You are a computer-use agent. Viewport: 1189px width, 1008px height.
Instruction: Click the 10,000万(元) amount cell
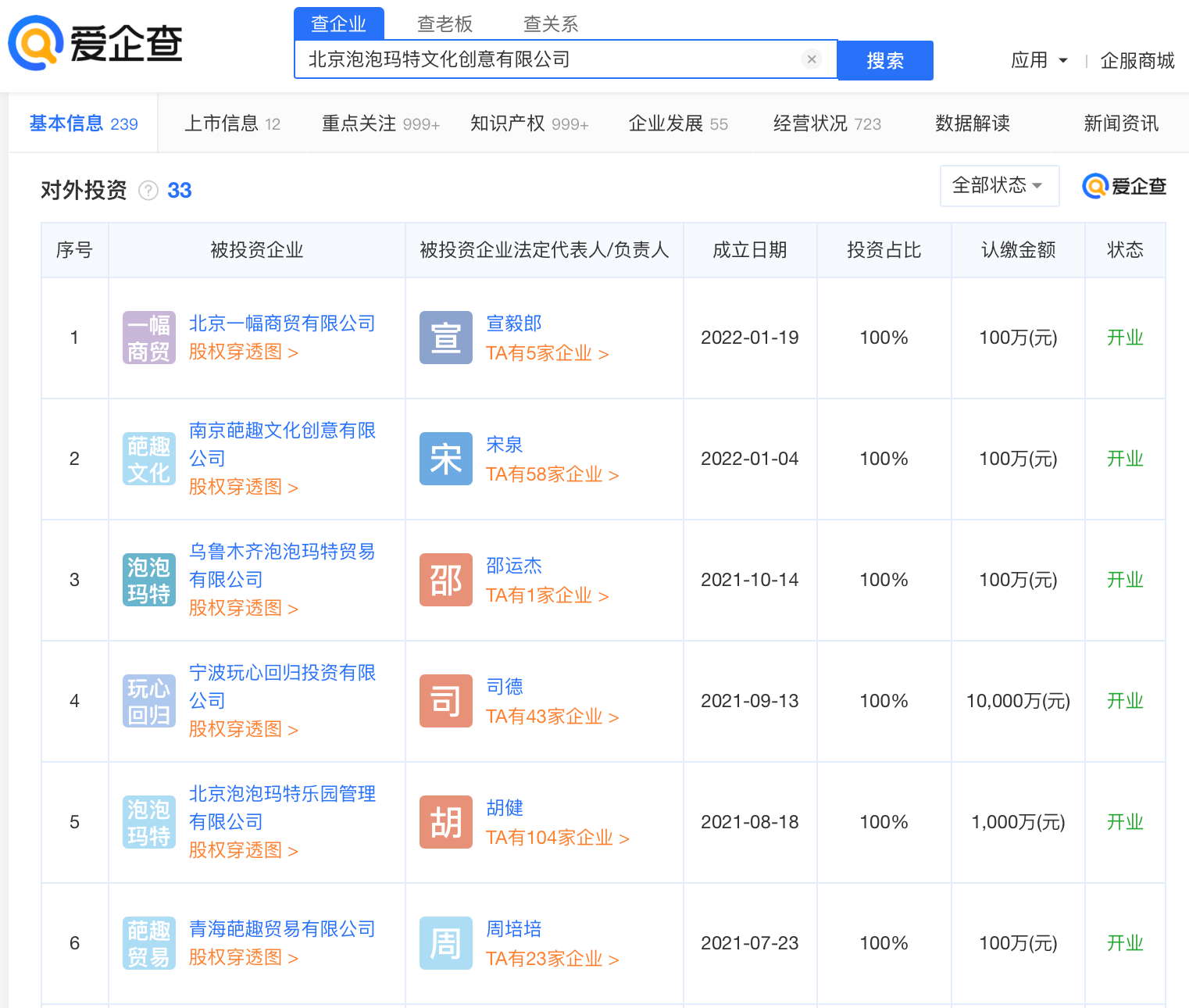click(x=1018, y=701)
